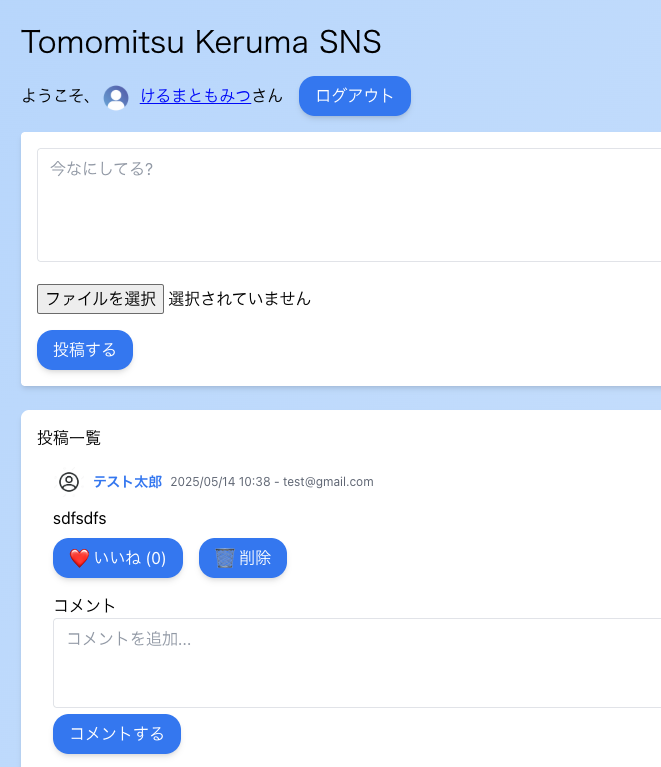Click the sdfsdfs post body text

pos(80,519)
